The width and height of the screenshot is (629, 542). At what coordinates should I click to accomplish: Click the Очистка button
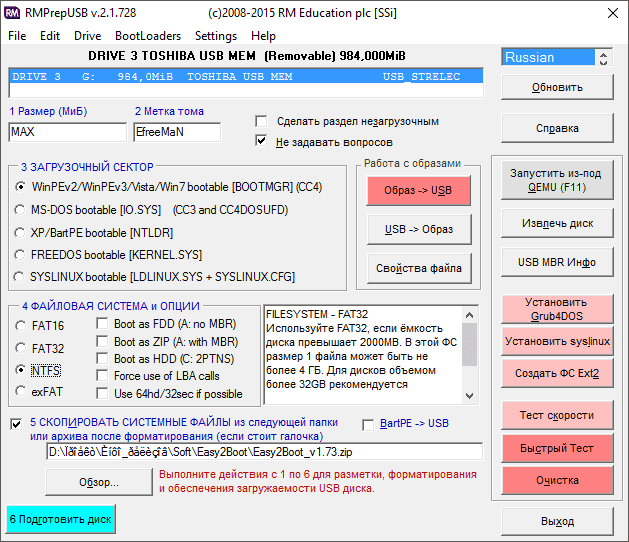557,480
